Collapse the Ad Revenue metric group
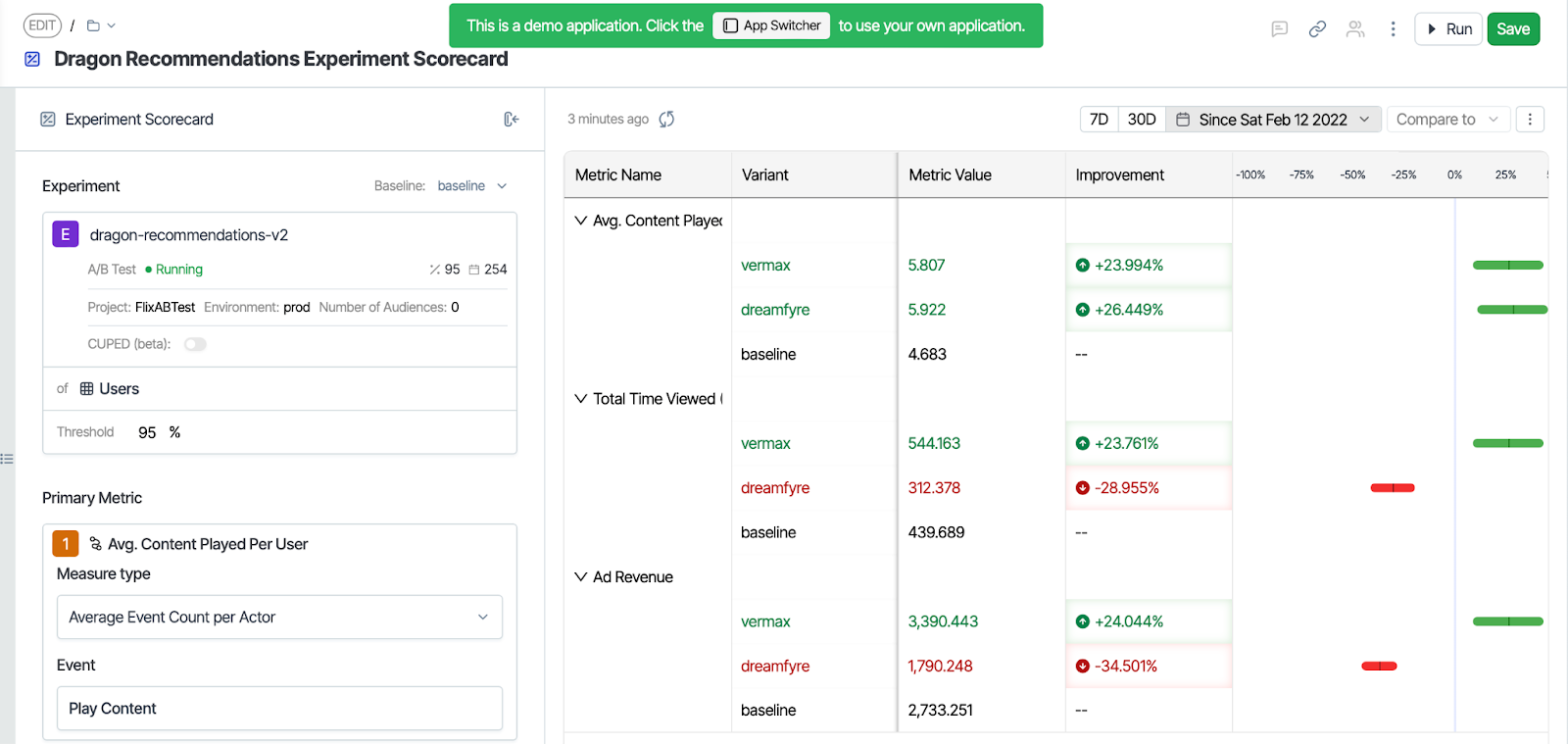This screenshot has width=1568, height=744. click(581, 577)
